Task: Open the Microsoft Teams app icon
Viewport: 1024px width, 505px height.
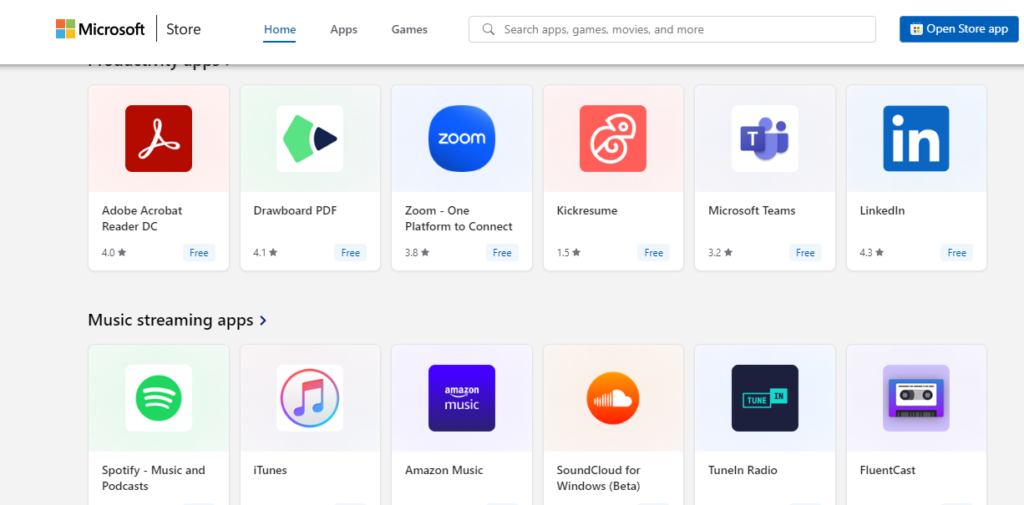Action: point(765,138)
